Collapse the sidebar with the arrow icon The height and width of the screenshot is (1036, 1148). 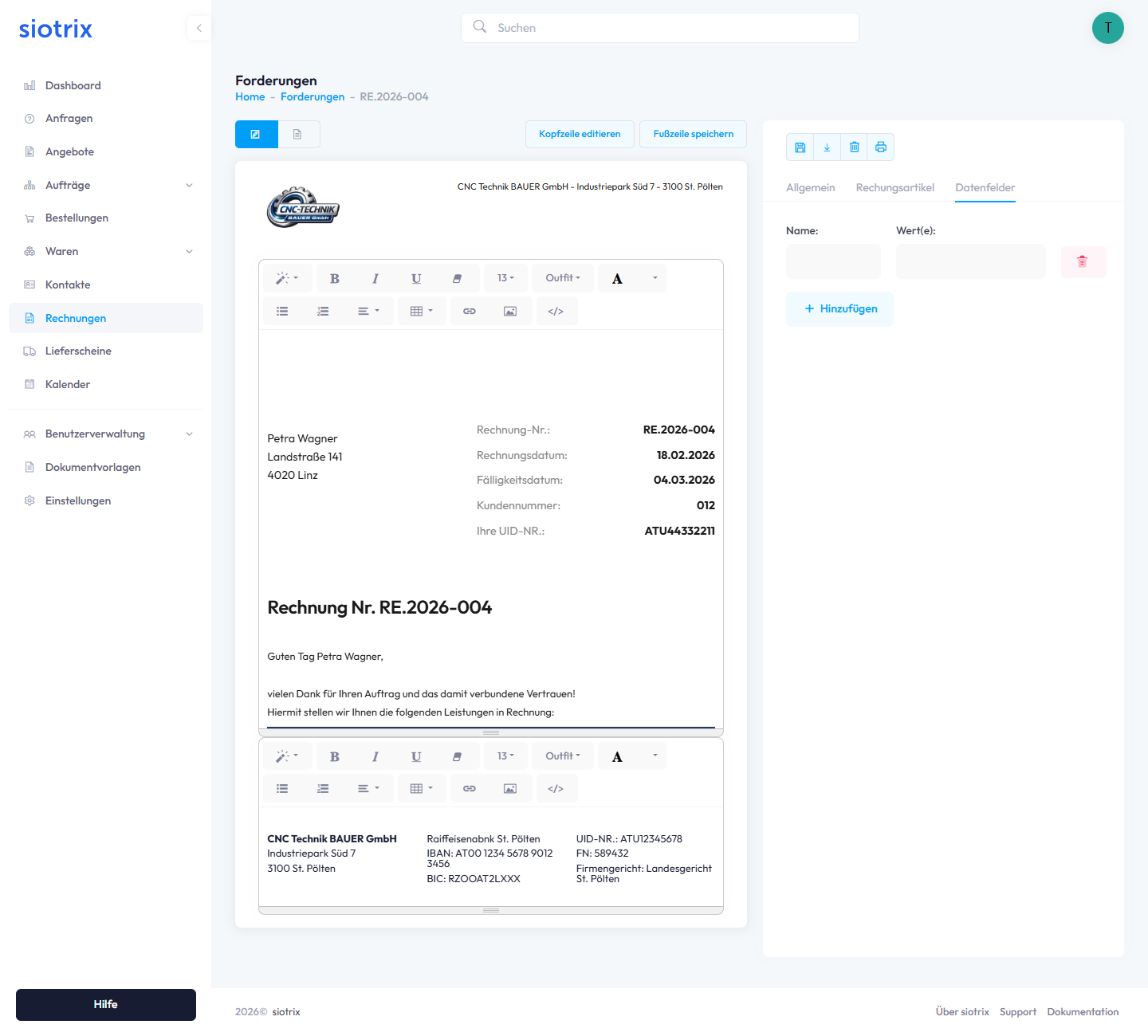[x=199, y=28]
